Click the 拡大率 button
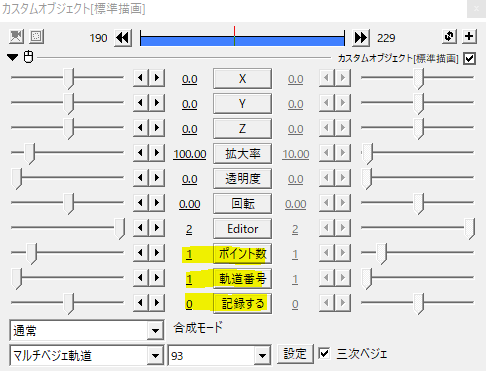 242,154
